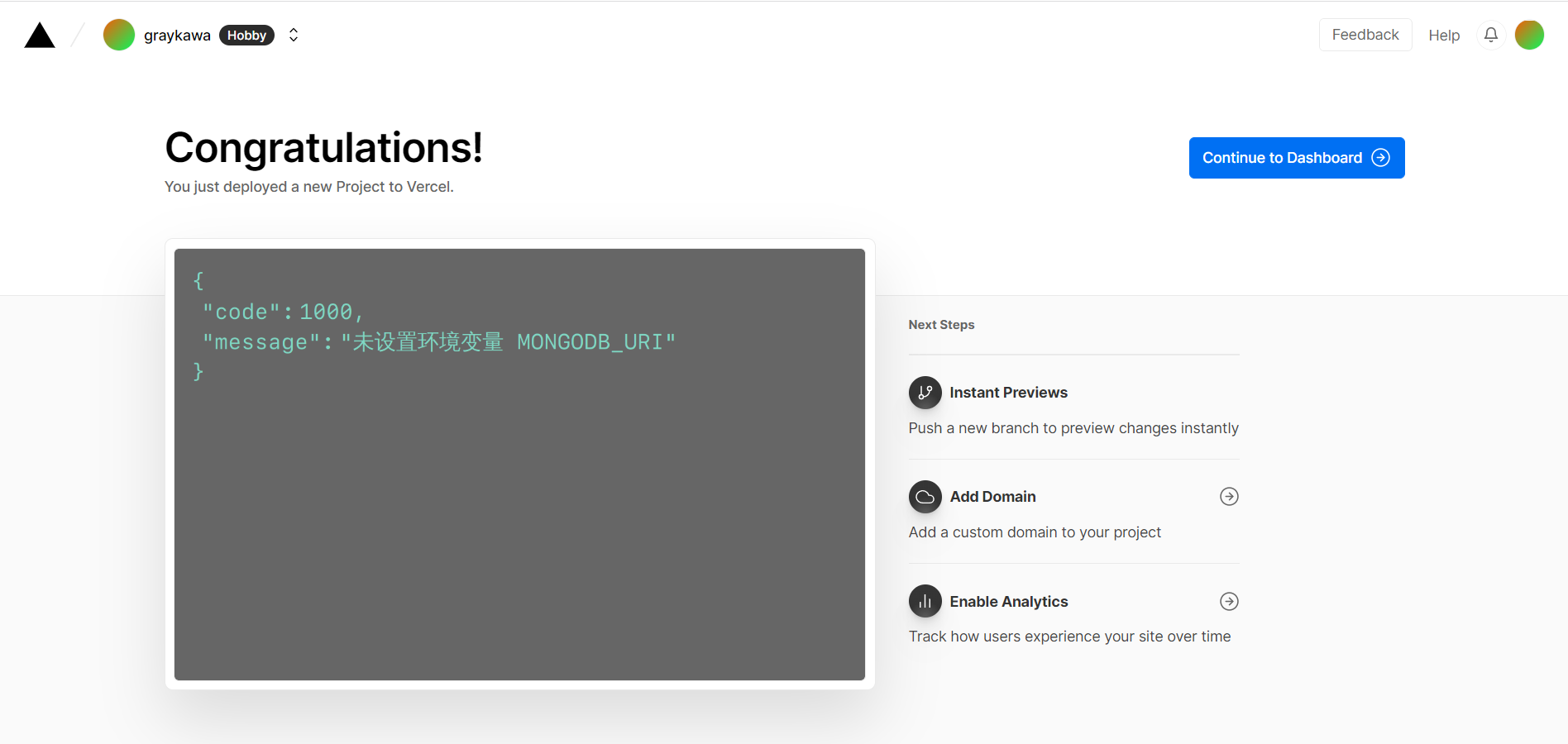Viewport: 1568px width, 744px height.
Task: Click the Enable Analytics bar chart icon
Action: point(925,601)
